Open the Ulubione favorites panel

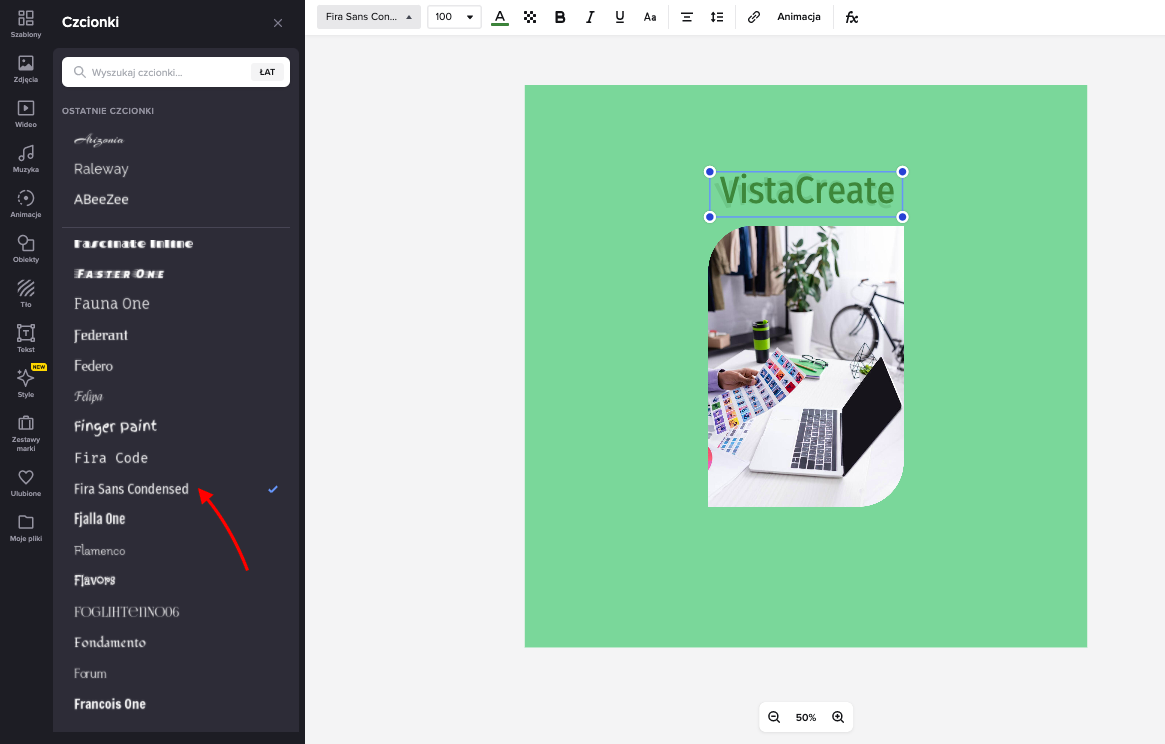[26, 483]
